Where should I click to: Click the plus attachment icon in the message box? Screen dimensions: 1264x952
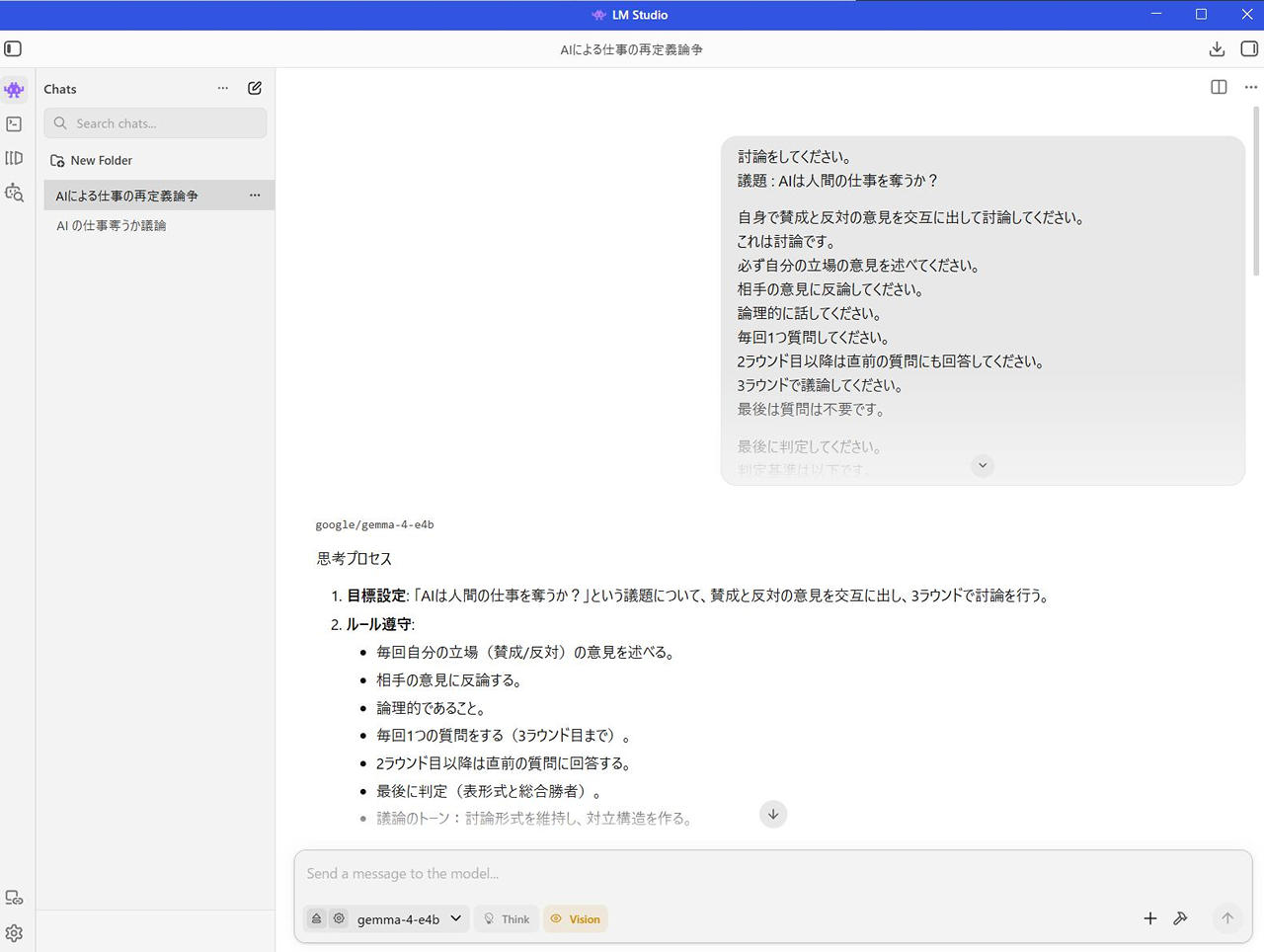click(1149, 918)
